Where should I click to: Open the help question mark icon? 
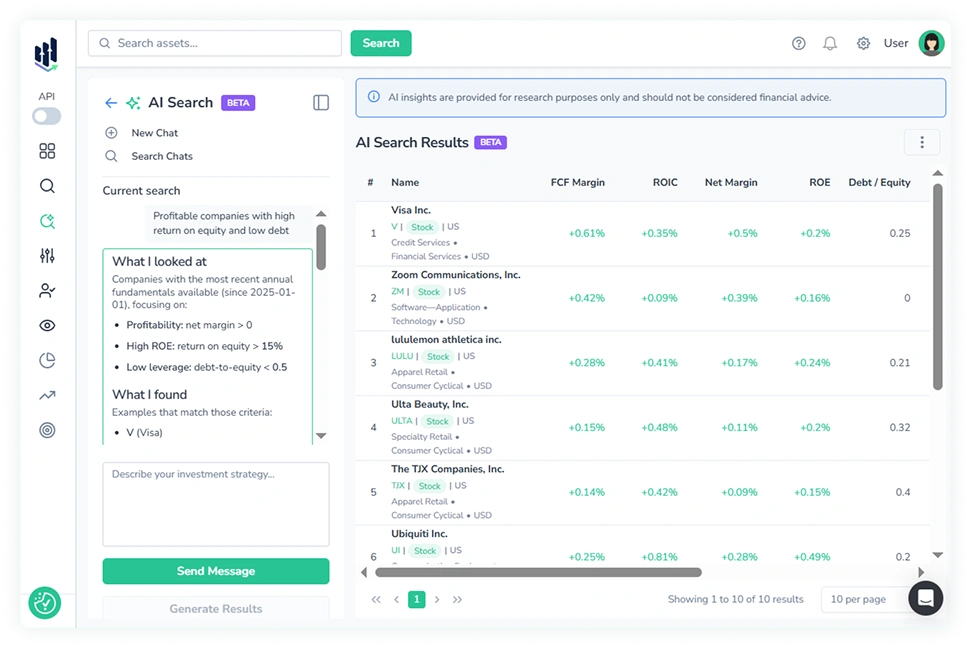(799, 43)
